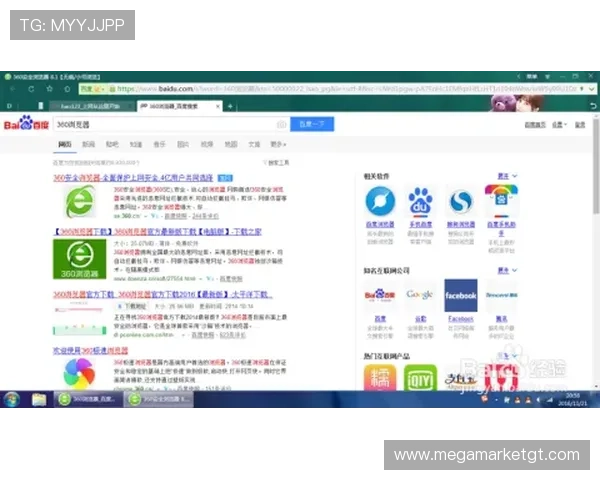Switch to the hao123 browser tab
This screenshot has height=480, width=600.
pyautogui.click(x=92, y=106)
